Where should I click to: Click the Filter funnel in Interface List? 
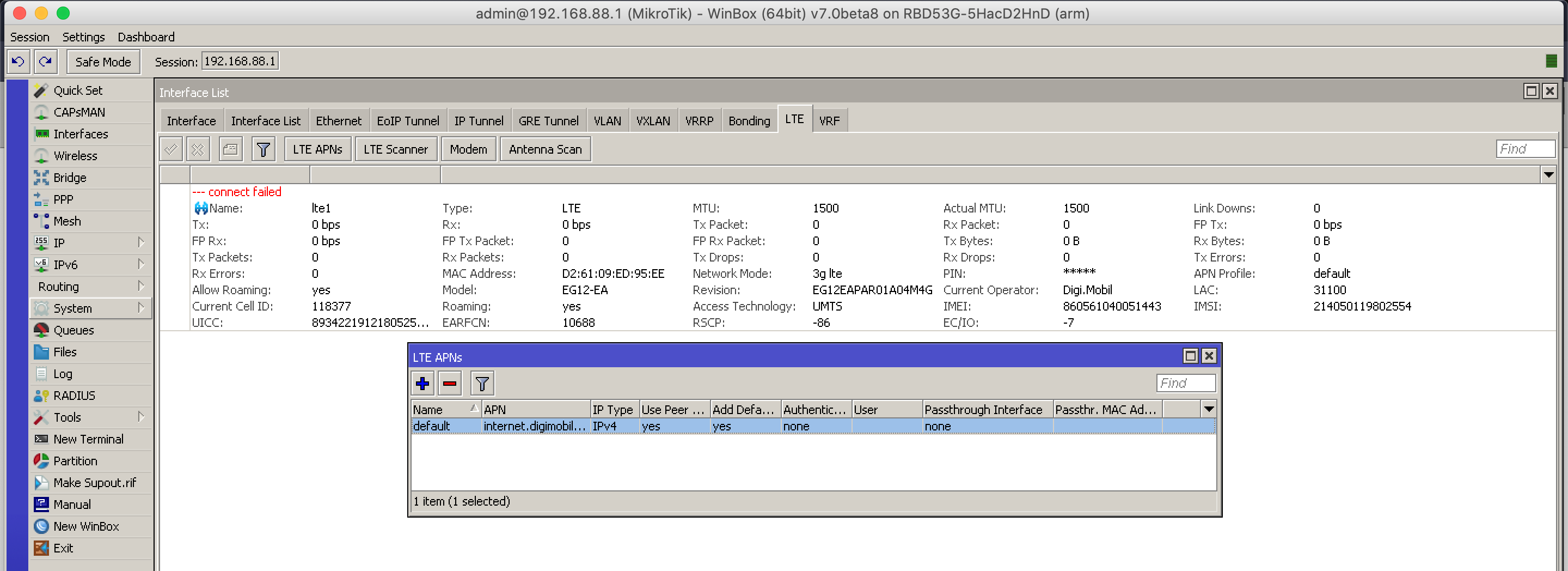click(263, 149)
